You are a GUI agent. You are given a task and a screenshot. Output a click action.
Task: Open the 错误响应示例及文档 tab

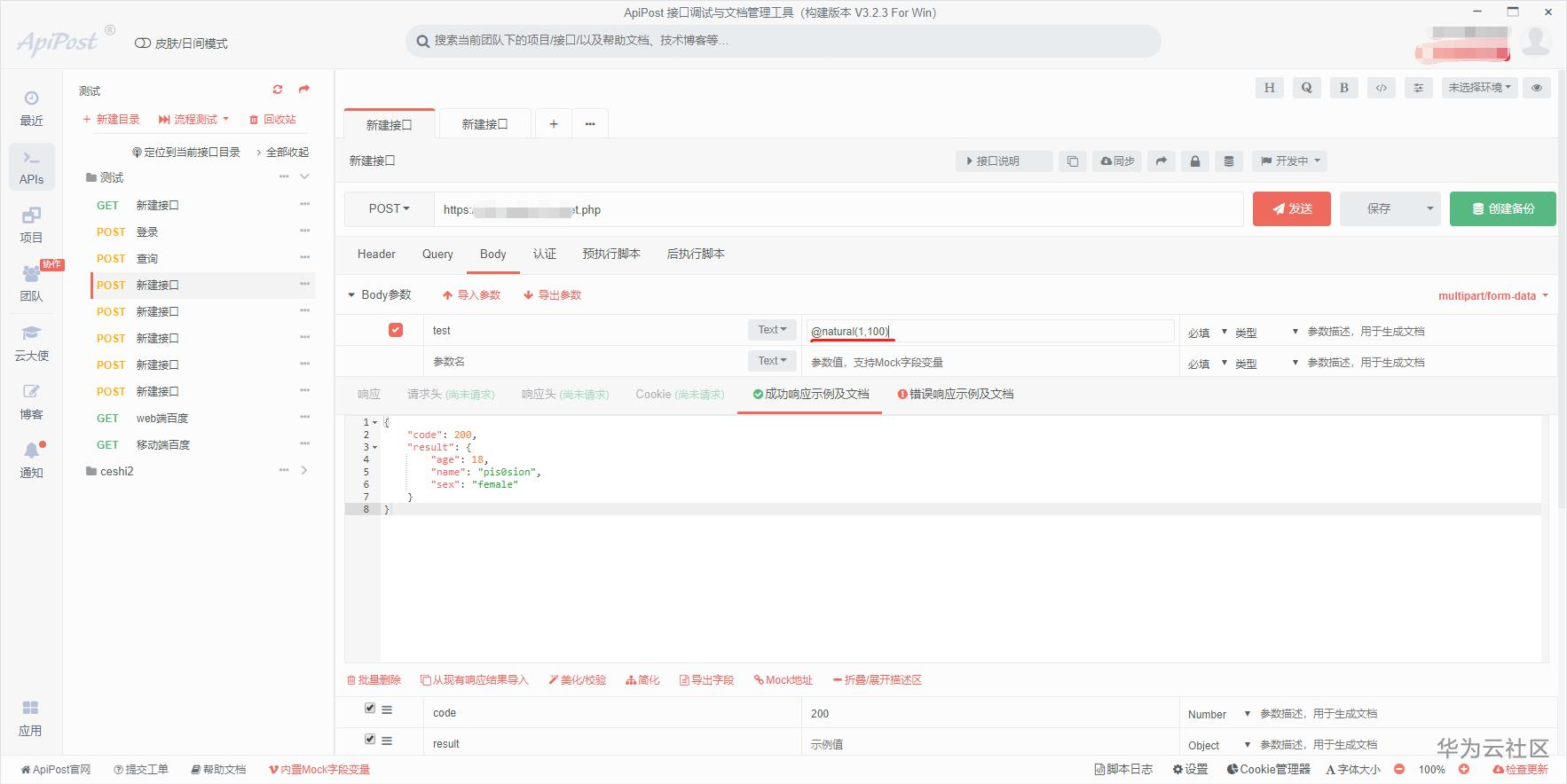click(x=956, y=394)
